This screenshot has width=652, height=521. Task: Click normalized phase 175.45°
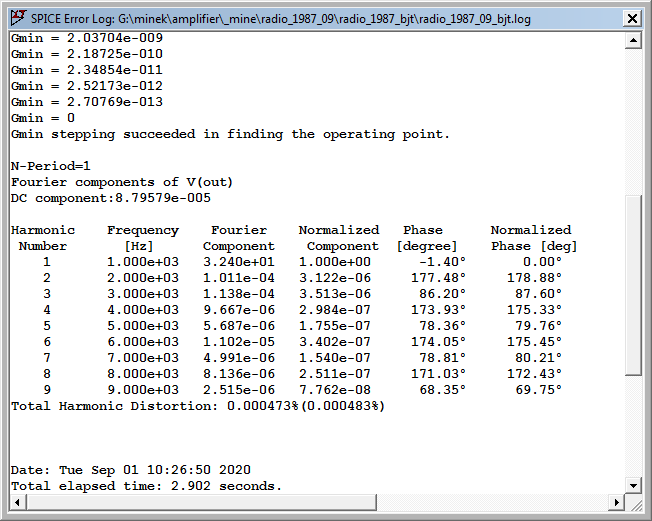coord(534,342)
